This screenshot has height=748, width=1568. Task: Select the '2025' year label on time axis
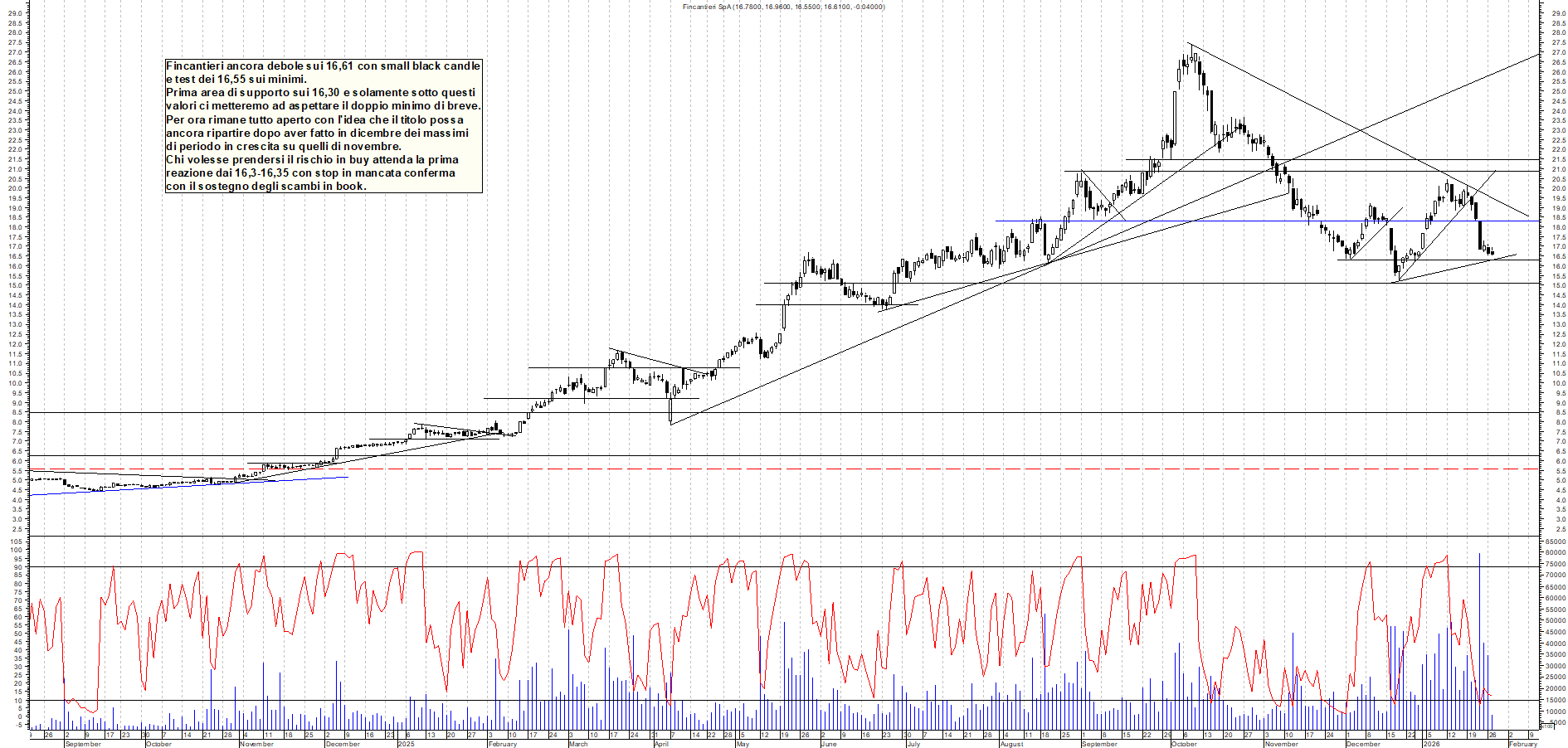coord(406,744)
